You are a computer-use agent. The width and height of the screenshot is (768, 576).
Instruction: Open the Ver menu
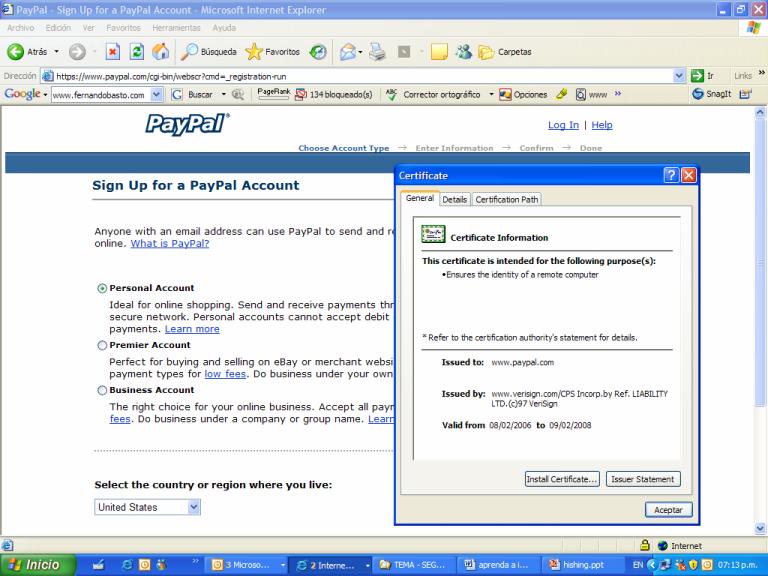[89, 28]
